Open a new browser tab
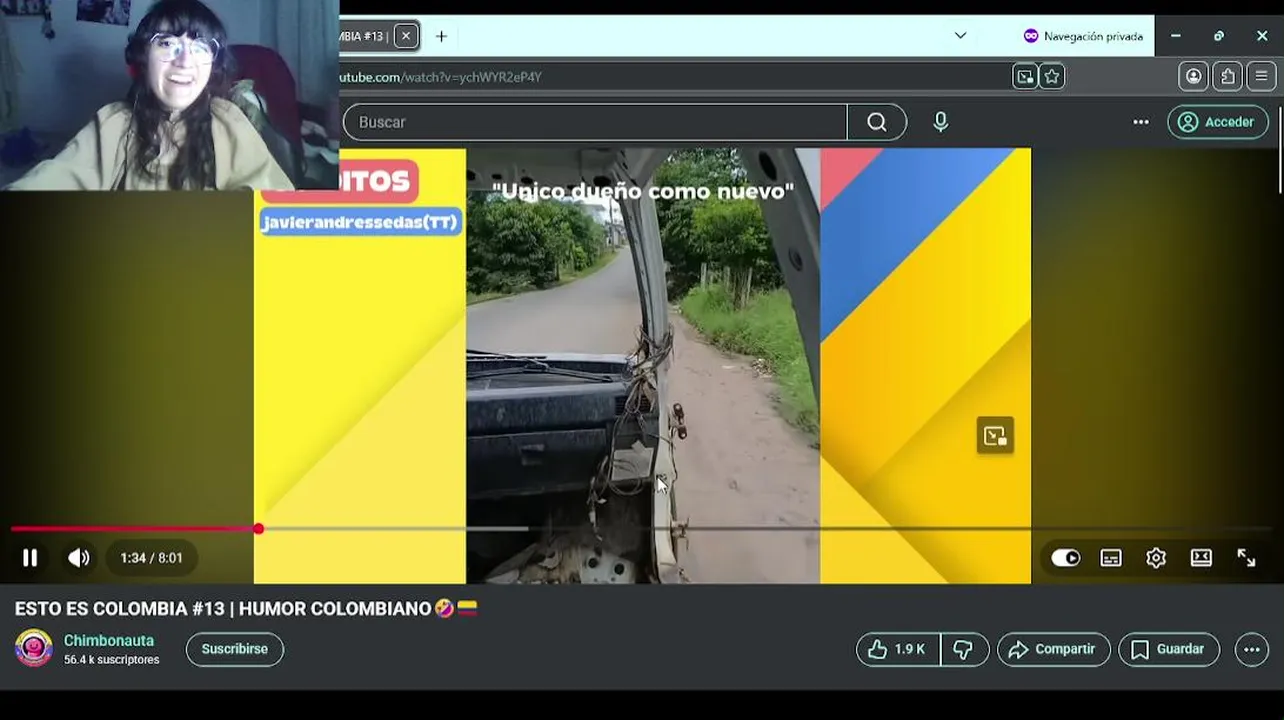The image size is (1284, 720). pos(441,36)
